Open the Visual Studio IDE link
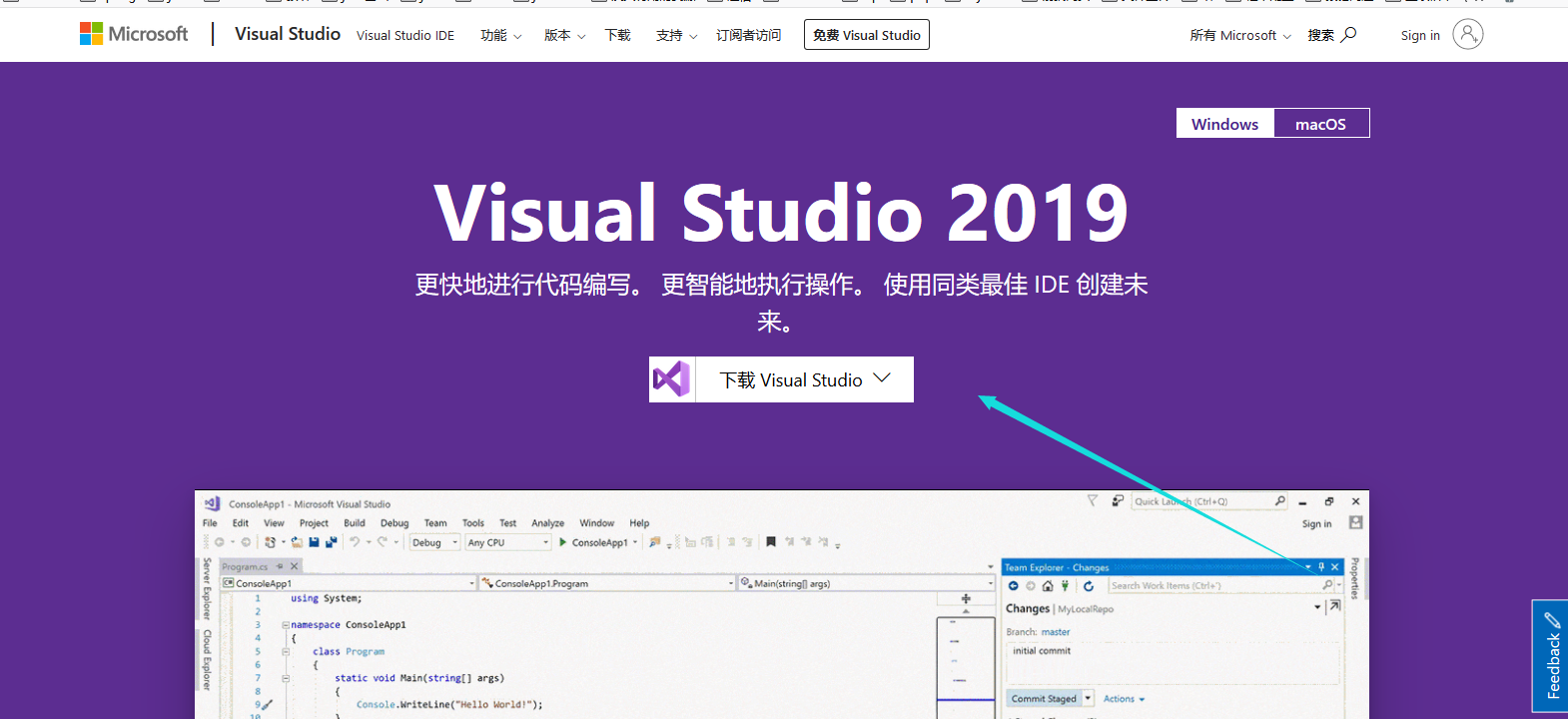 point(405,35)
